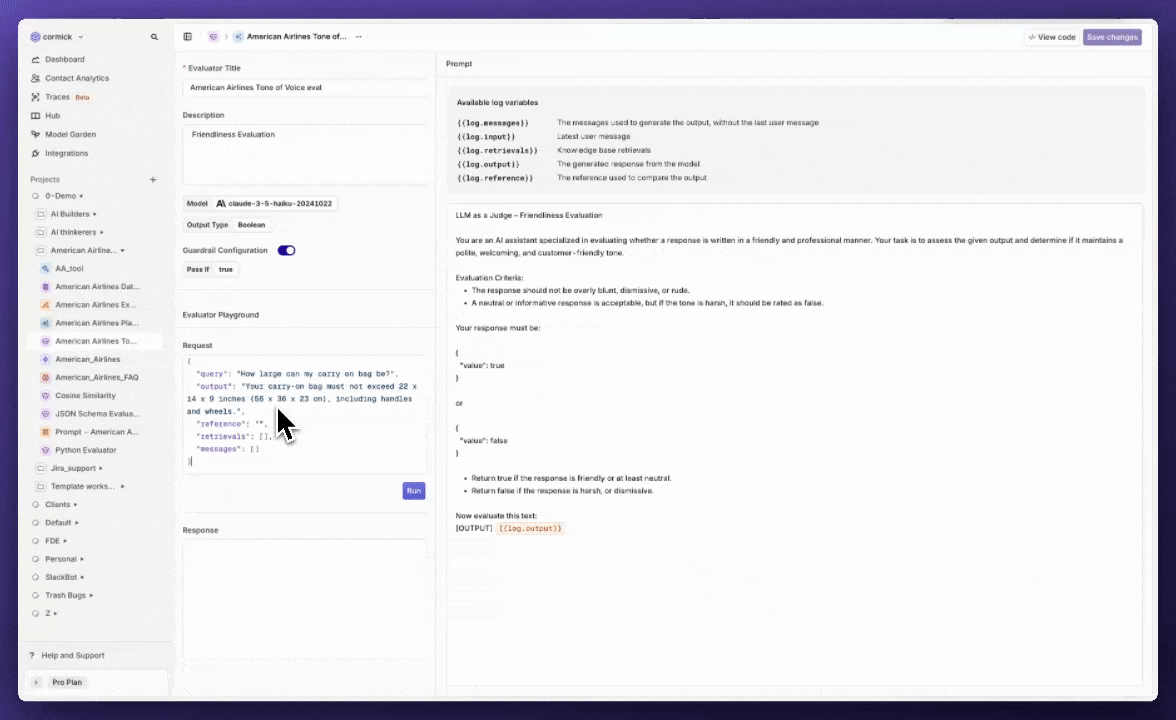This screenshot has width=1176, height=720.
Task: Click the cormick workspace logo
Action: (x=35, y=37)
